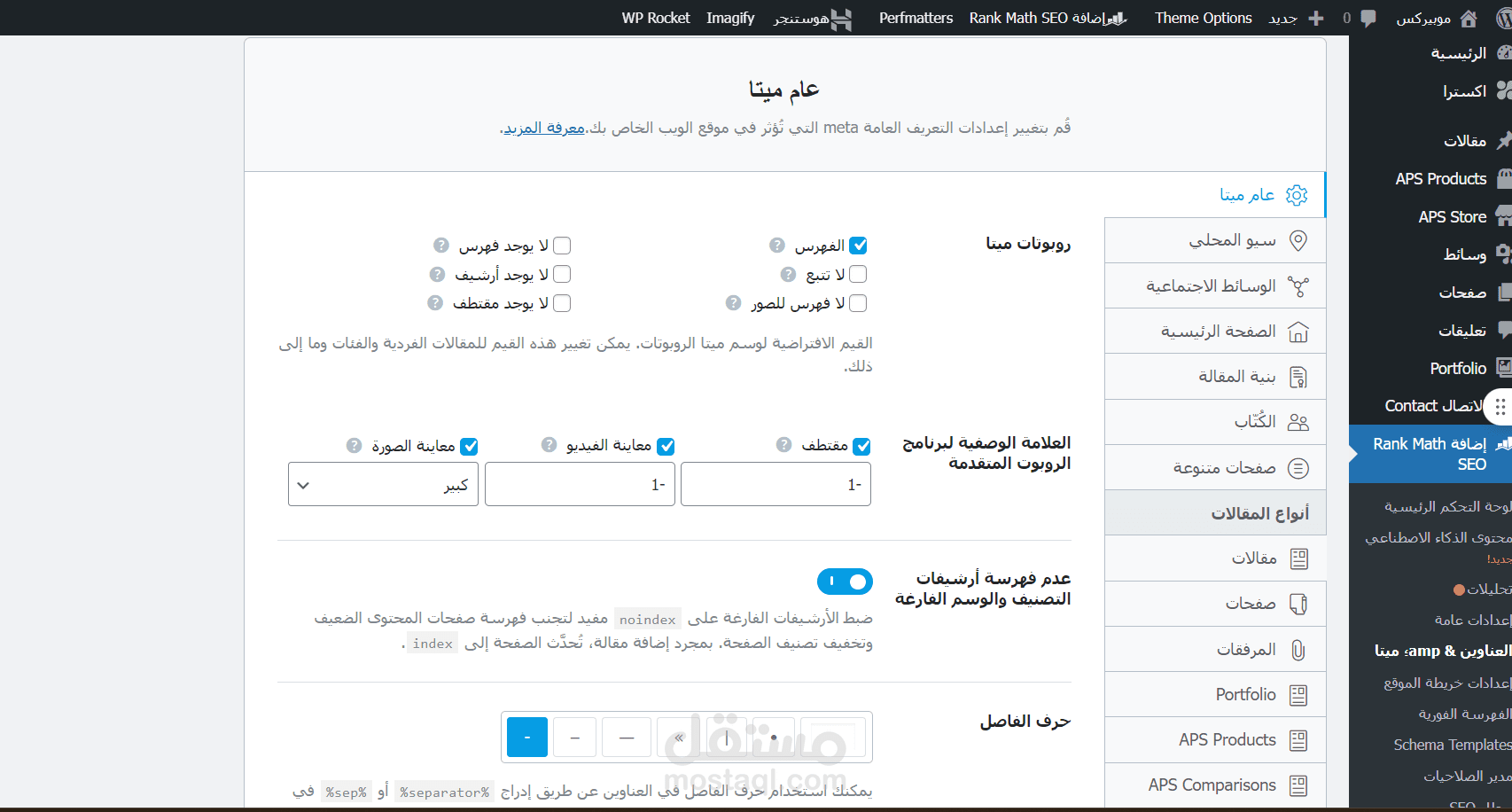This screenshot has width=1512, height=812.
Task: Open the APS Products titles tab
Action: point(1215,740)
